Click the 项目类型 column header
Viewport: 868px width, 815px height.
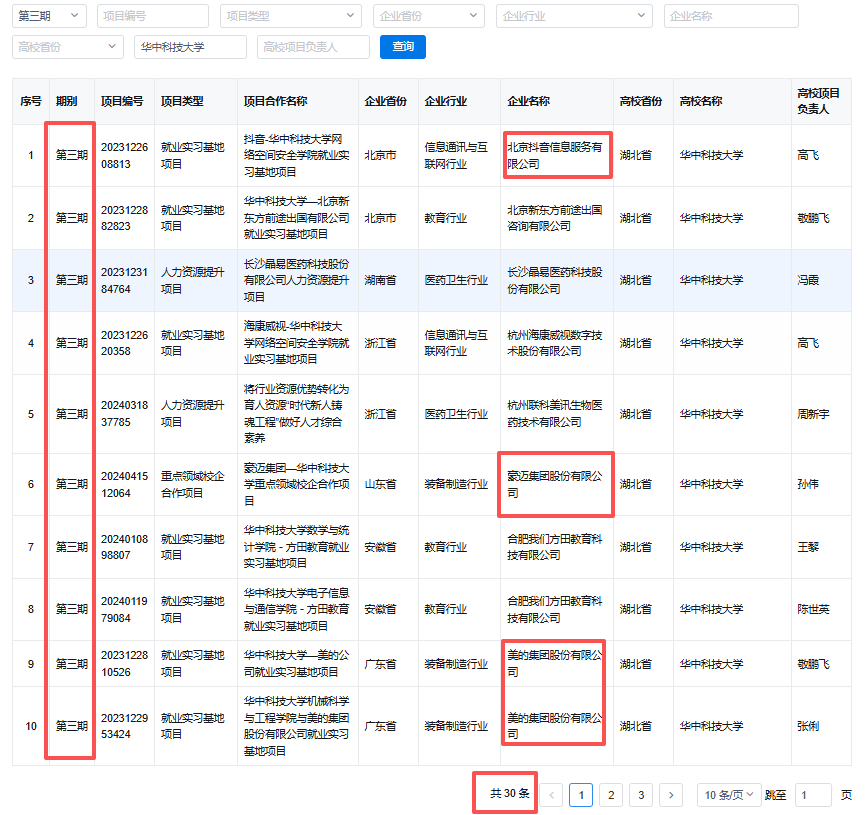pyautogui.click(x=196, y=101)
